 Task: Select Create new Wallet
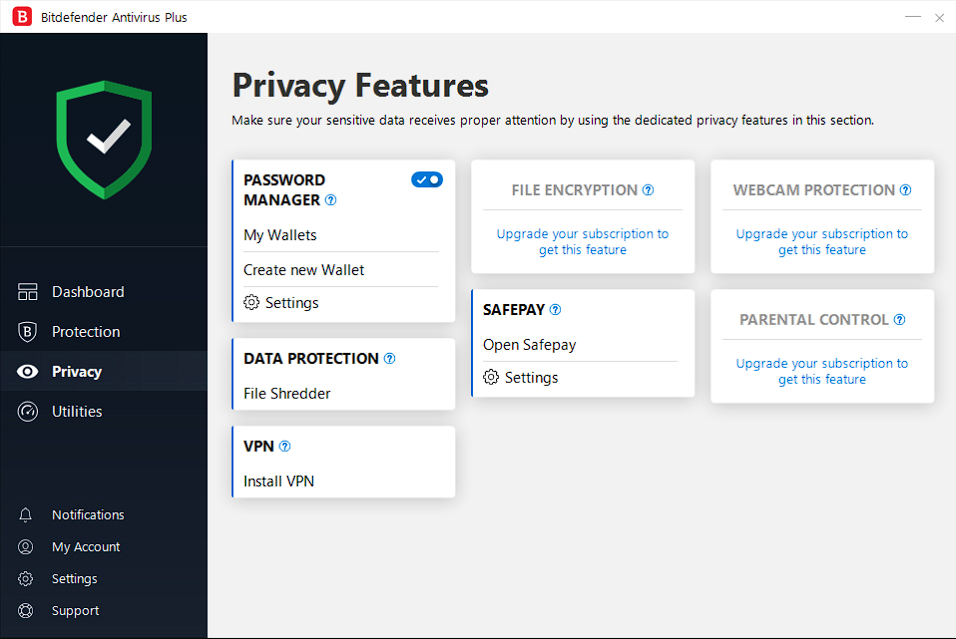point(304,270)
